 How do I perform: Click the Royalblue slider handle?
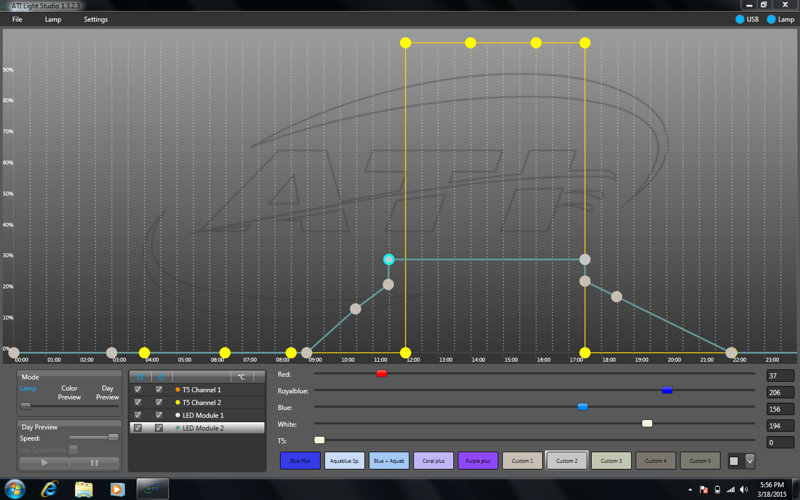coord(667,390)
